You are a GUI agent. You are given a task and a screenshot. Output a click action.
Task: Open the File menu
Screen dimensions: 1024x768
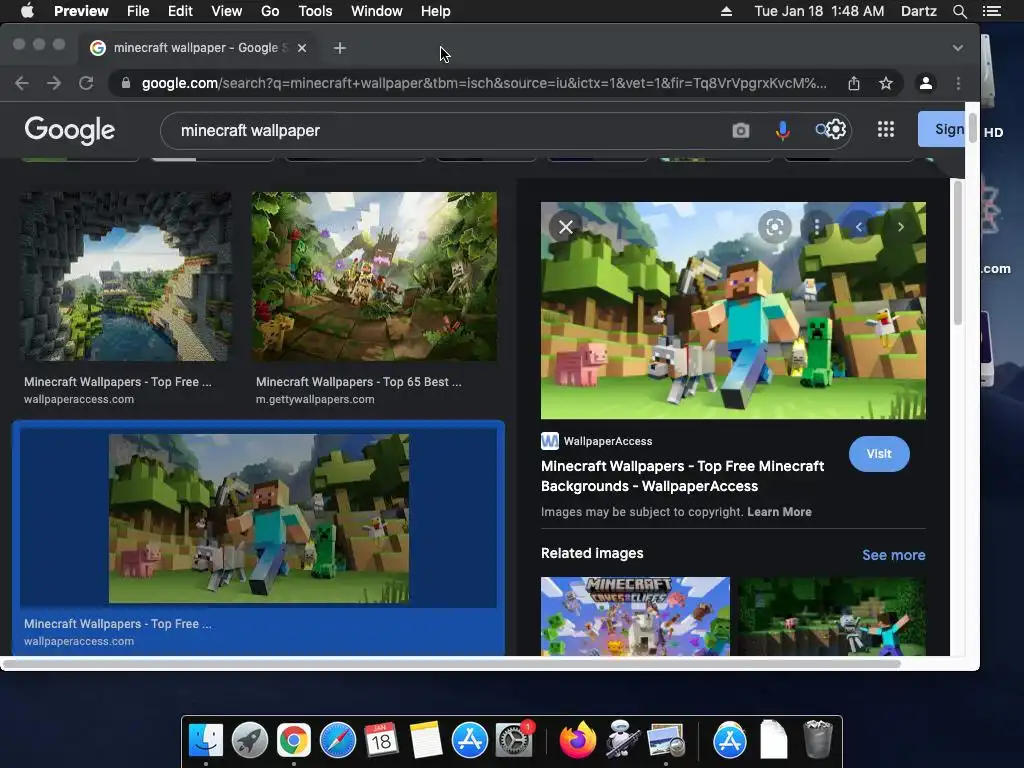(x=138, y=11)
